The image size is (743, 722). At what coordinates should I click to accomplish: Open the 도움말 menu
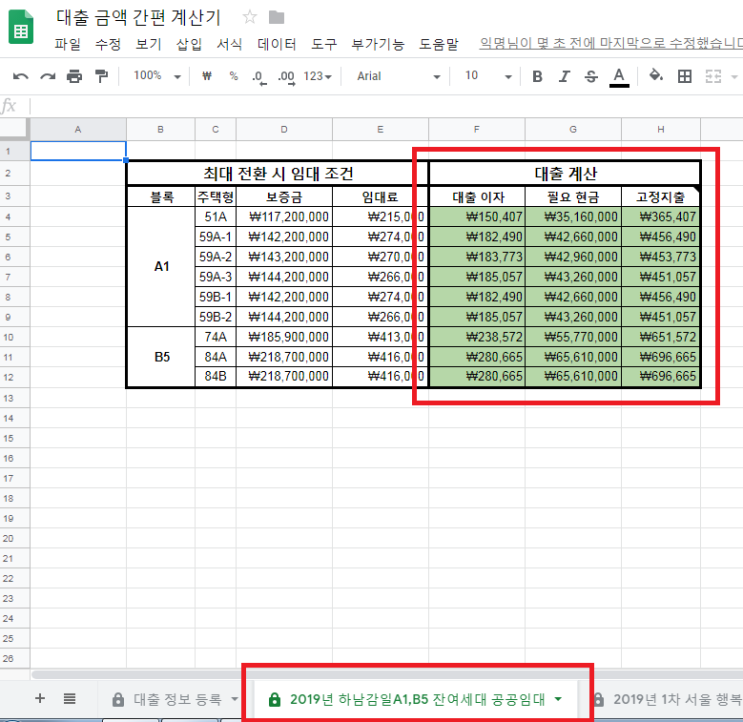[439, 44]
